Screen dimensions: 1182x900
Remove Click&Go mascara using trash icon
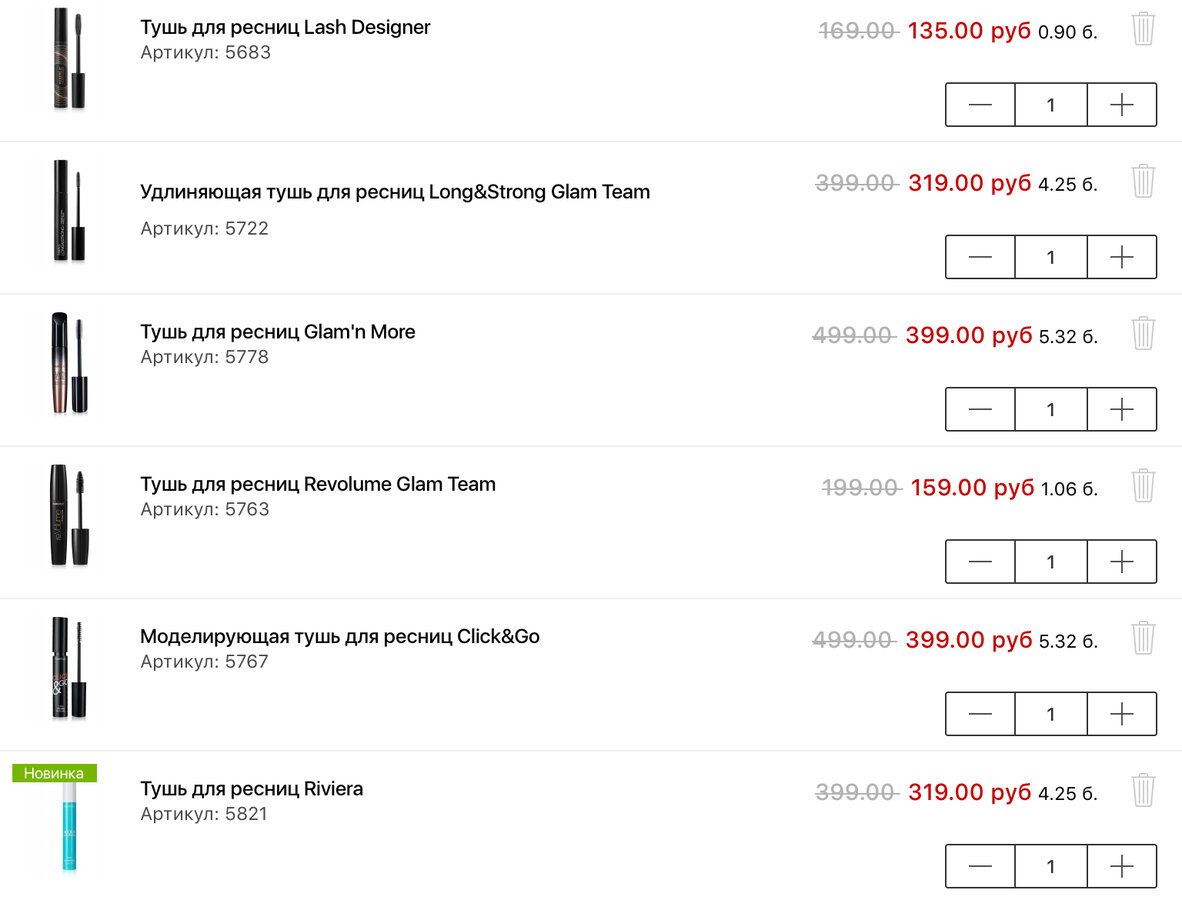tap(1143, 638)
